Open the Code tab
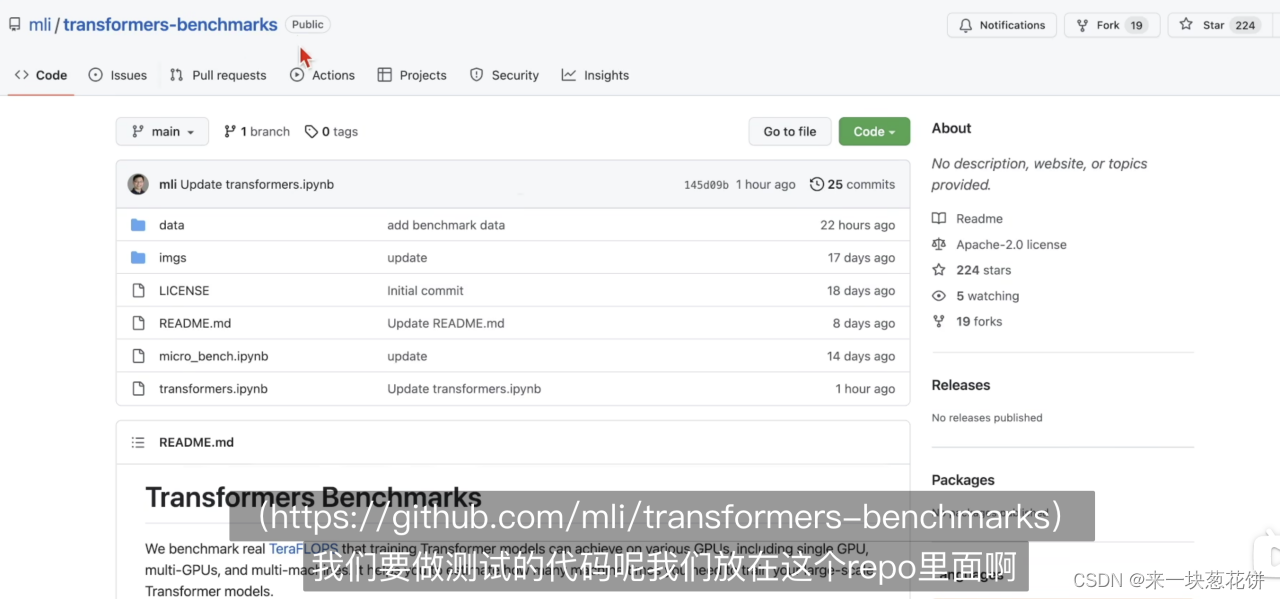Viewport: 1280px width, 599px height. pyautogui.click(x=41, y=75)
